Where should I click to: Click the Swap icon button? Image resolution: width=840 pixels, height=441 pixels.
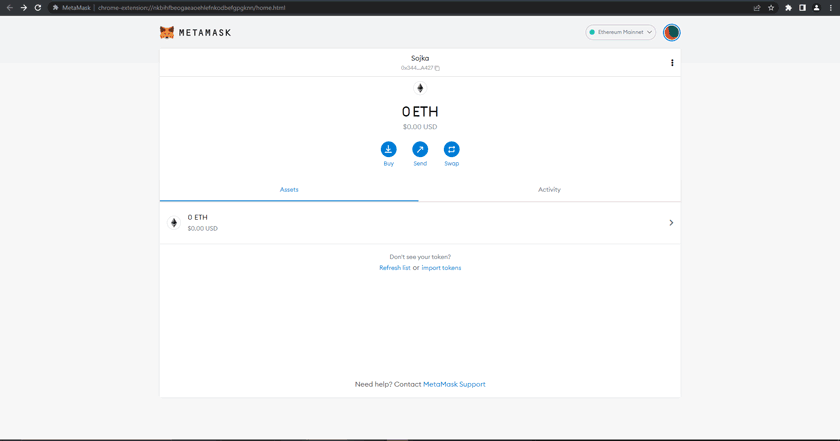(x=451, y=149)
